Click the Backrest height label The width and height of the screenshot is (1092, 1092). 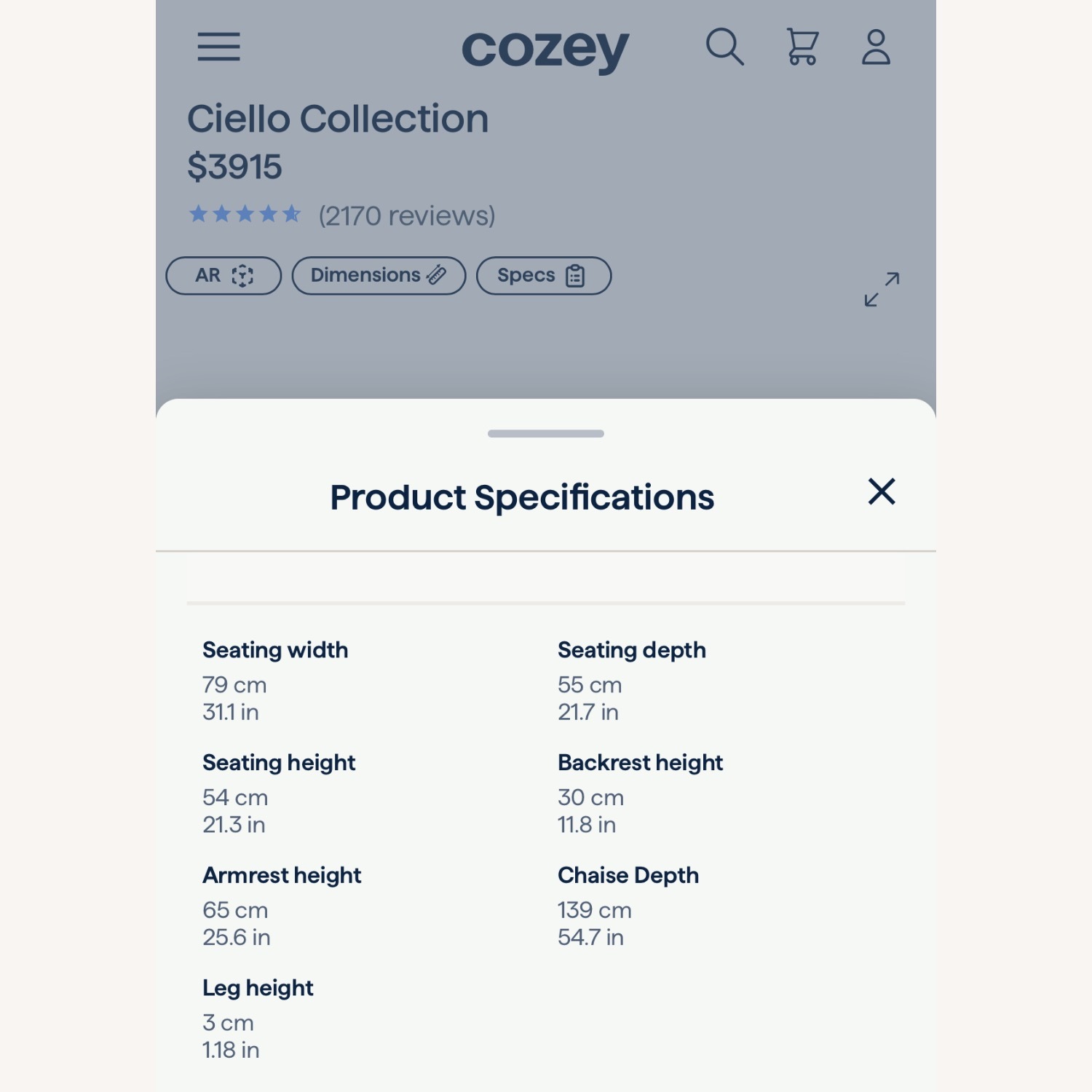(640, 762)
